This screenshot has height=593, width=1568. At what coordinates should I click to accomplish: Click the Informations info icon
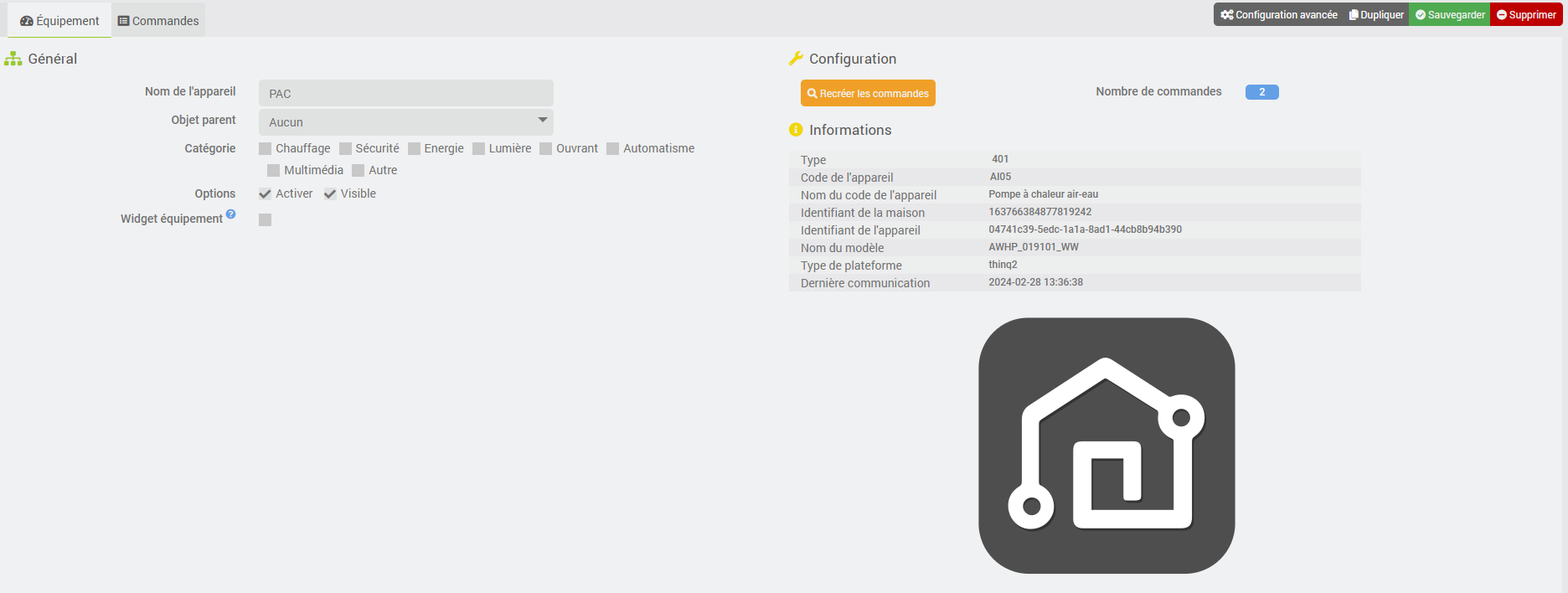[796, 130]
